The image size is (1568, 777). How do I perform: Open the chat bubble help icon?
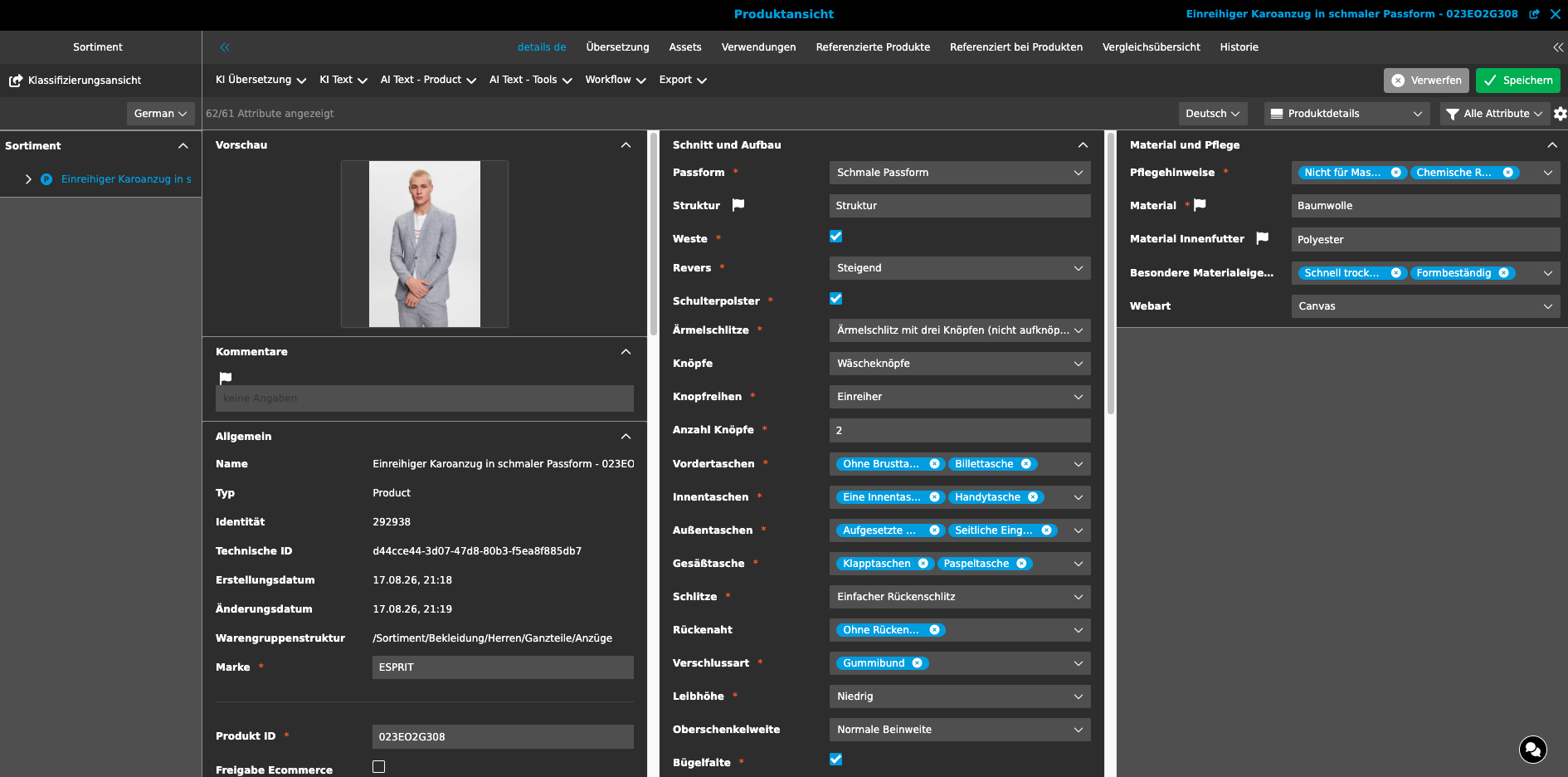point(1533,750)
